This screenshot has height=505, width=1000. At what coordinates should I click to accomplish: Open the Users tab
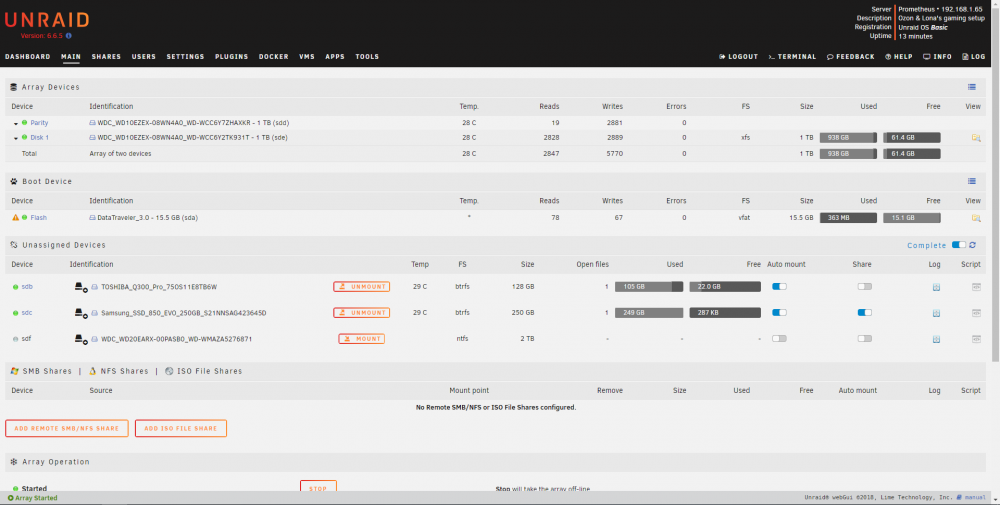pyautogui.click(x=143, y=57)
